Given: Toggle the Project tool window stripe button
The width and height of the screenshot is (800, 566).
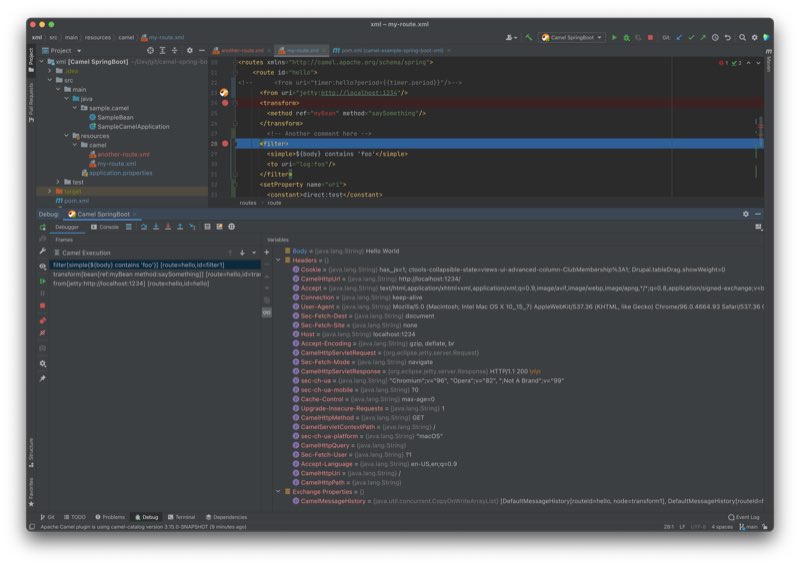Looking at the screenshot, I should [31, 59].
